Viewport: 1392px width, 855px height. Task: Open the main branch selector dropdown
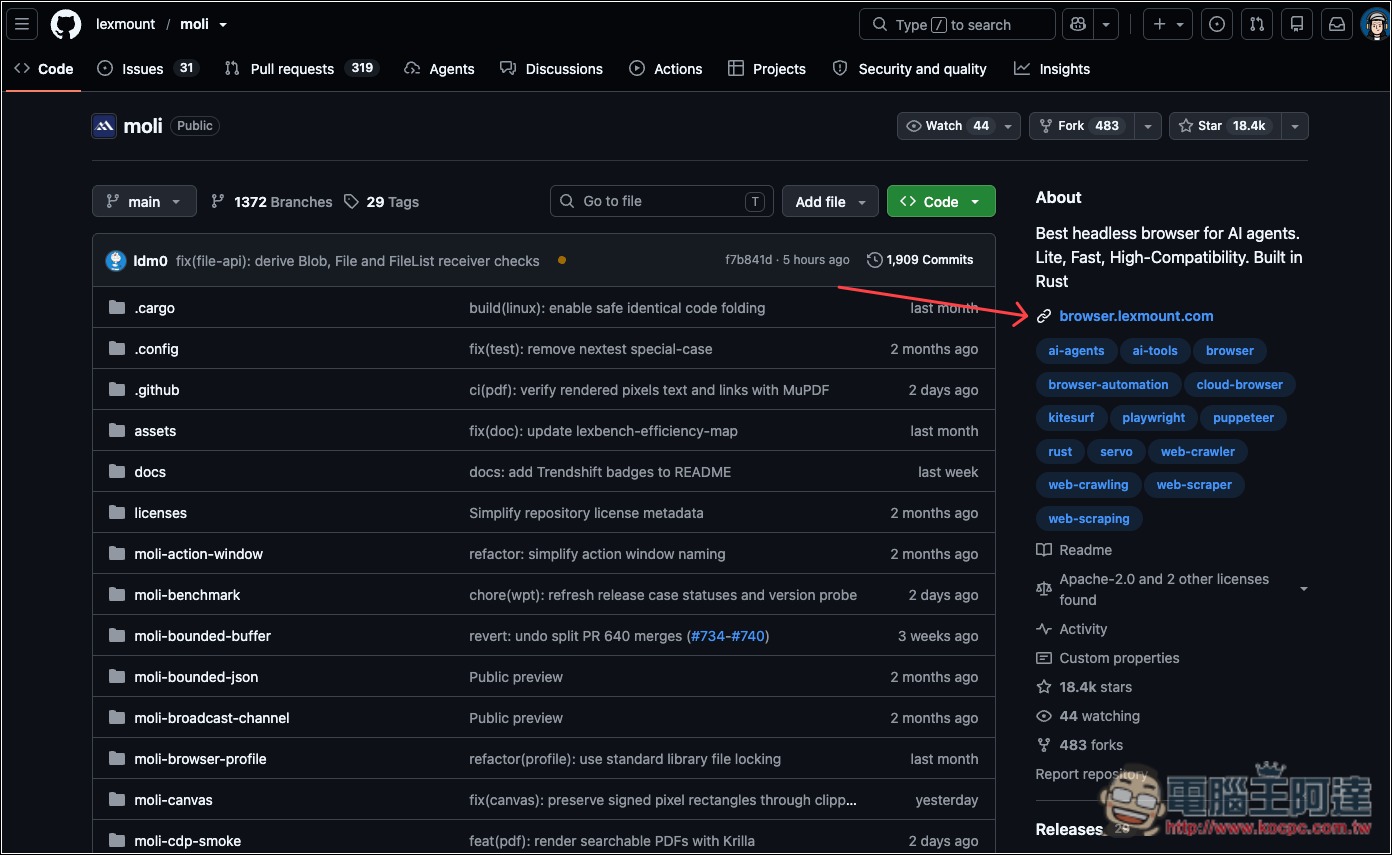tap(144, 201)
